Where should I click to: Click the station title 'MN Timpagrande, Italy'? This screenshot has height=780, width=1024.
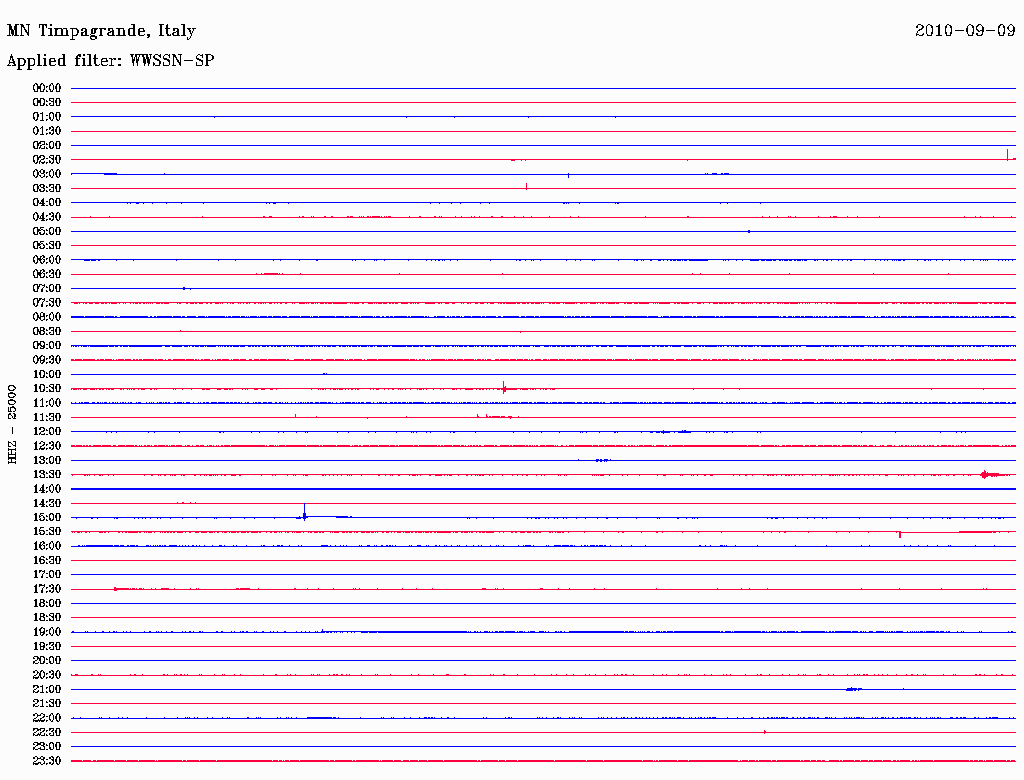click(x=101, y=31)
